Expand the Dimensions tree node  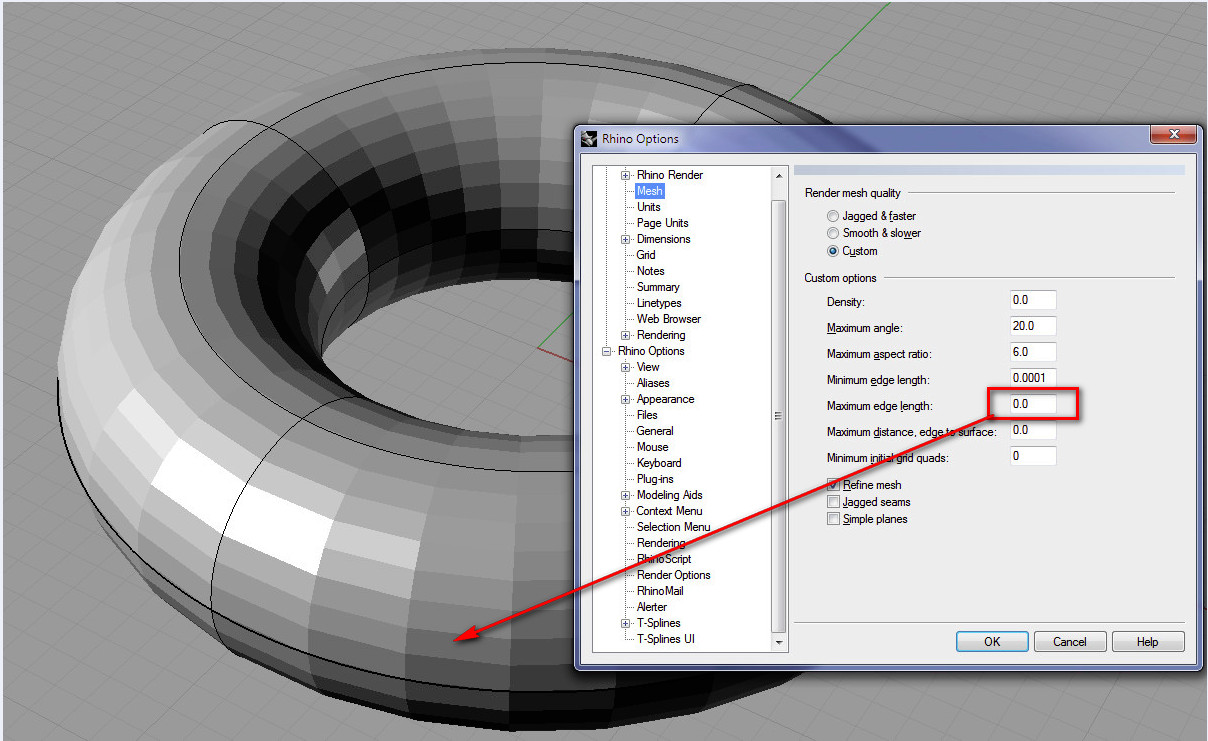(626, 239)
